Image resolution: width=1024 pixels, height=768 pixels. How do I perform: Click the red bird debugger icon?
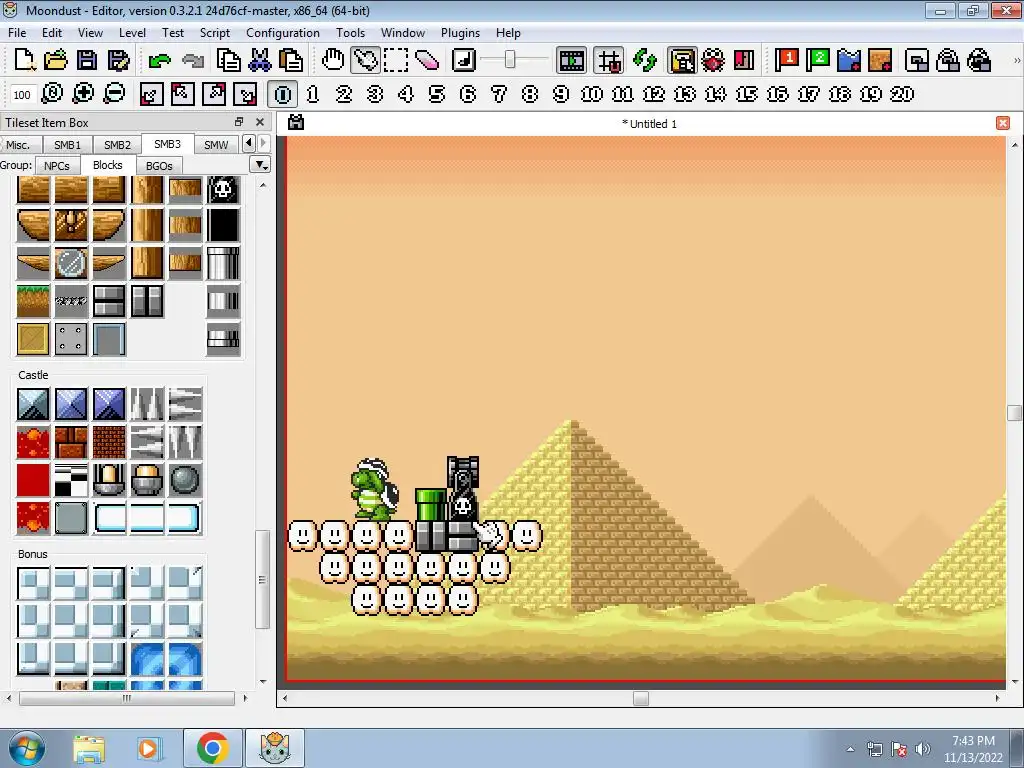point(713,60)
